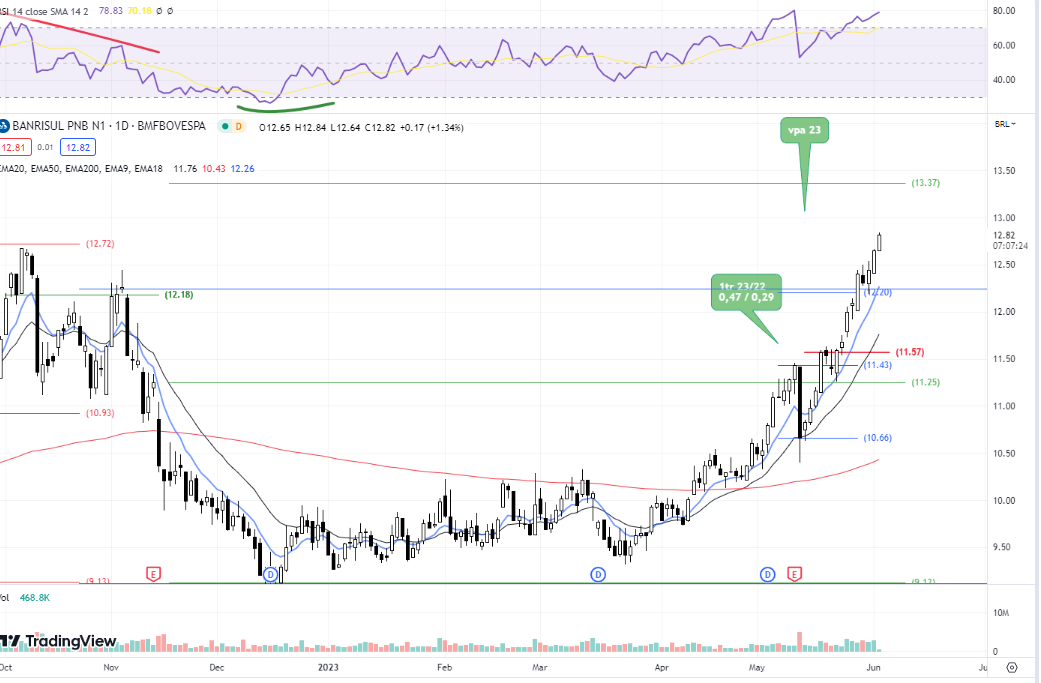The height and width of the screenshot is (683, 1041).
Task: Click the 12.82 last price axis label
Action: pyautogui.click(x=1004, y=235)
